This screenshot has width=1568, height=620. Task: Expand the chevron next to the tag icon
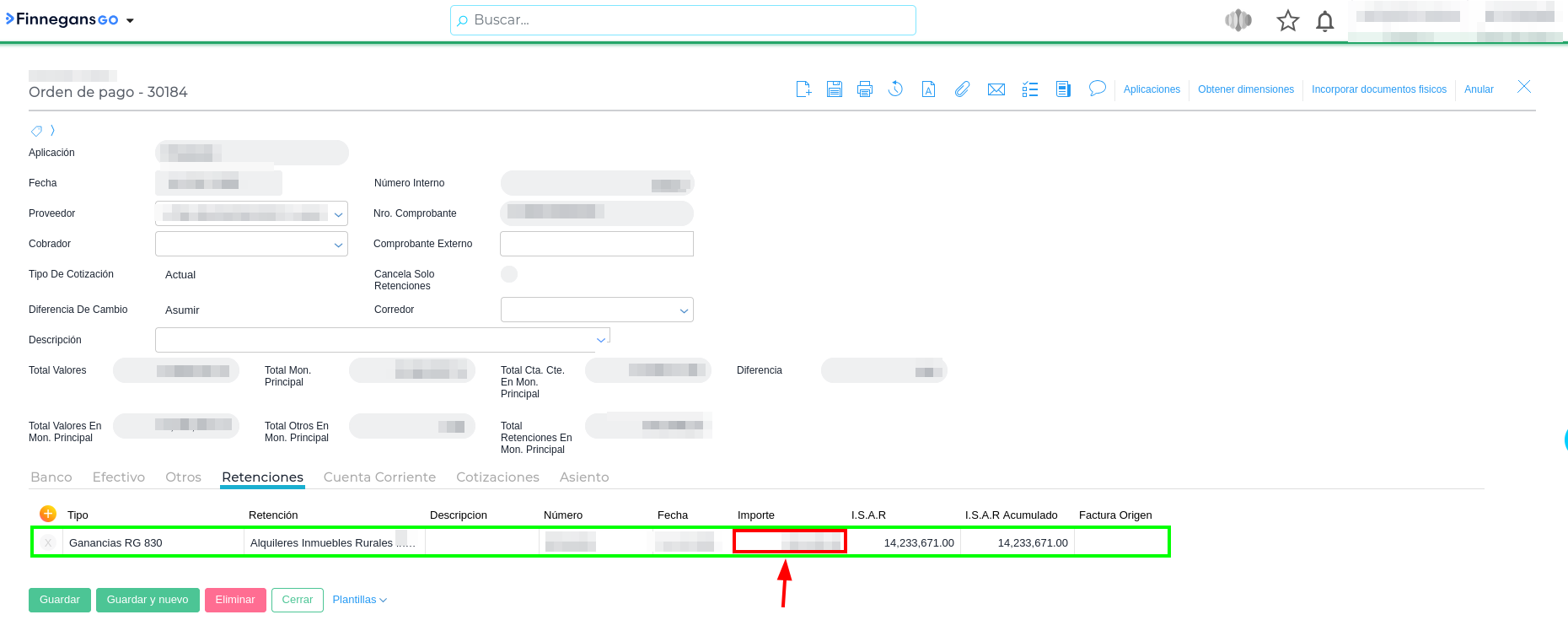pos(52,130)
